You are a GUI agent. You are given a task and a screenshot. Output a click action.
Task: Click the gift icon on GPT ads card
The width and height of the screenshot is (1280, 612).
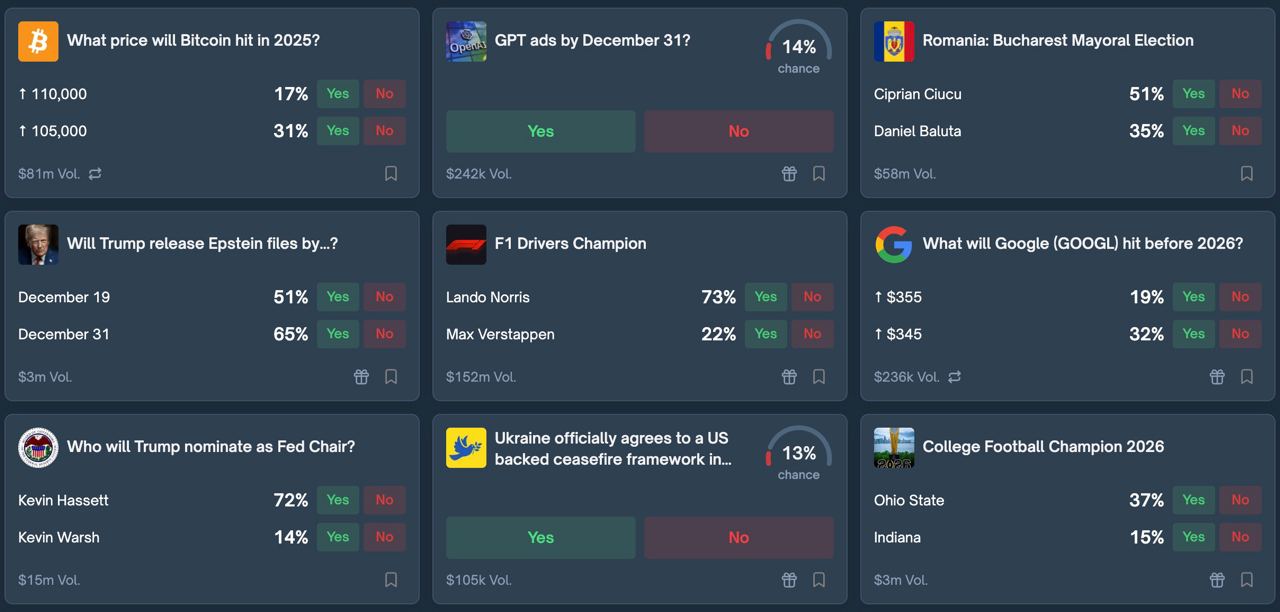point(789,174)
